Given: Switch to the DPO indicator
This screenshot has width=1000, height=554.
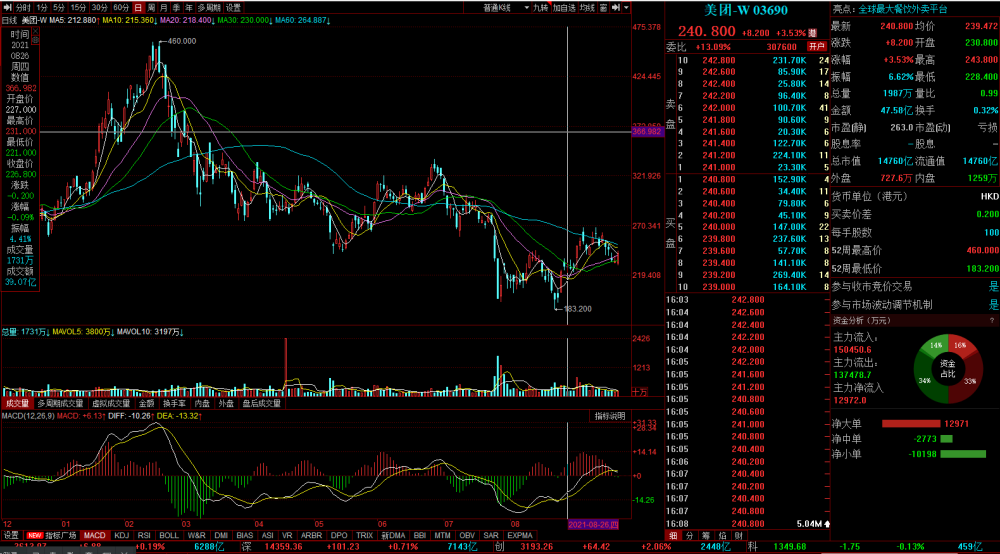Looking at the screenshot, I should [339, 536].
